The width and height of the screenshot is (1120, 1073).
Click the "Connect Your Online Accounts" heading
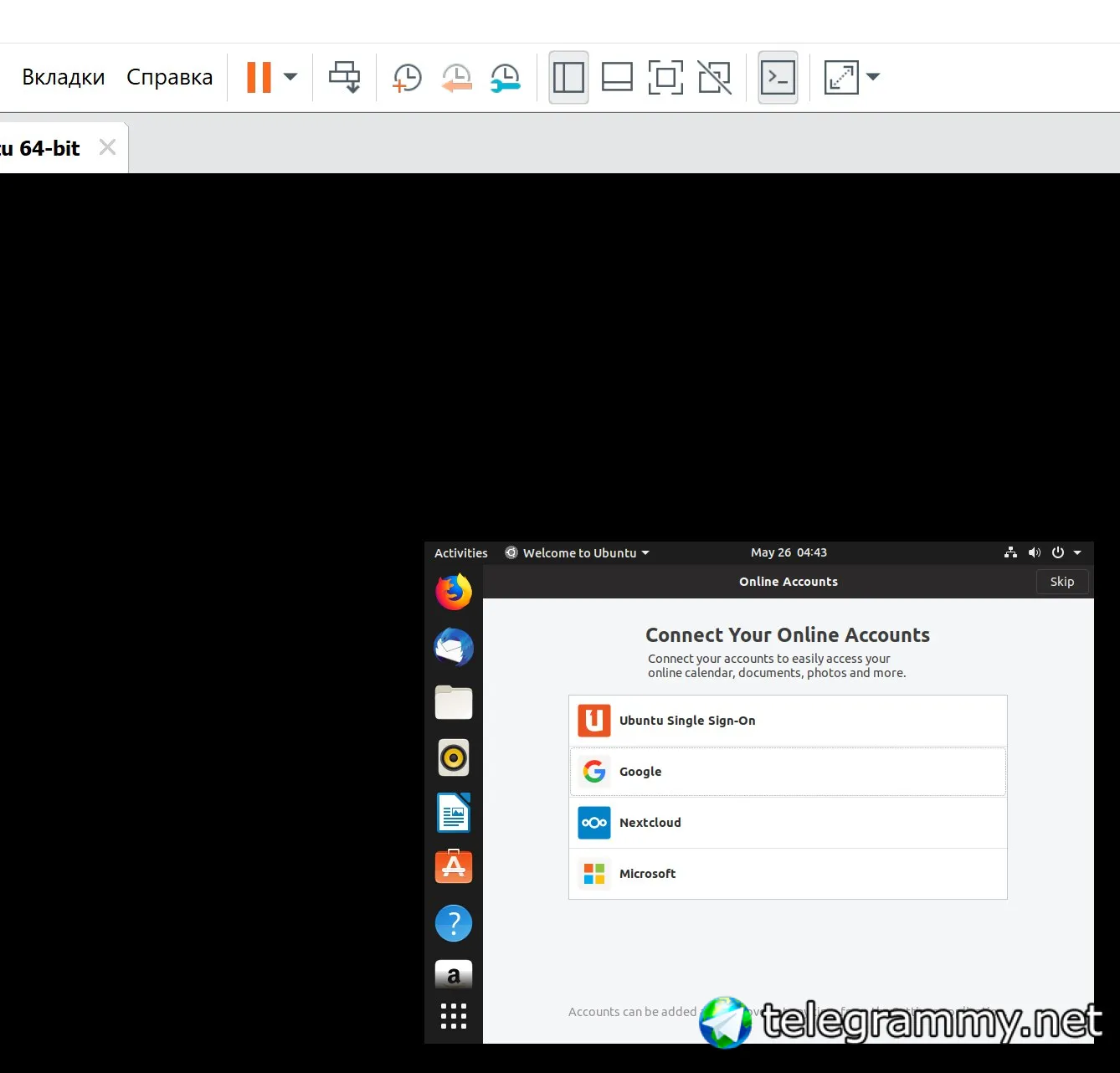click(788, 635)
